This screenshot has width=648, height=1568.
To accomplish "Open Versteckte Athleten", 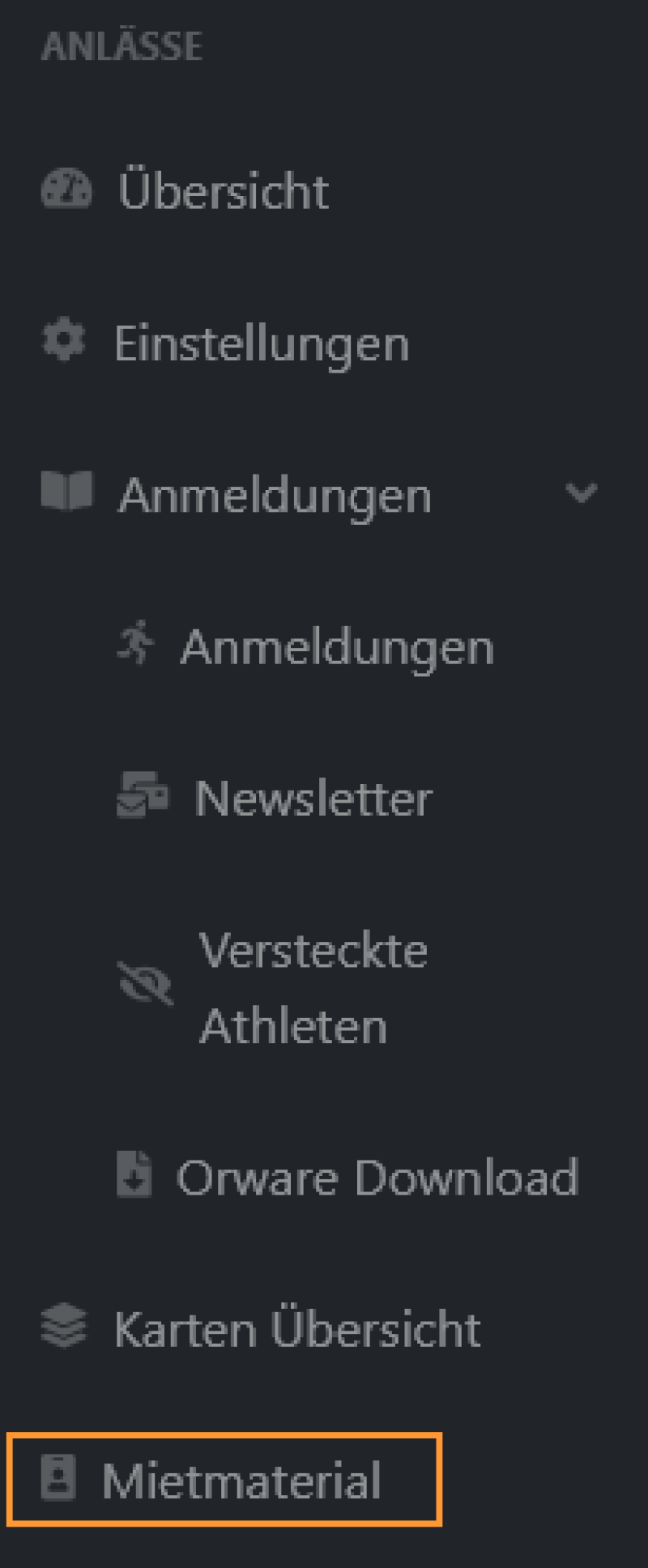I will tap(313, 988).
